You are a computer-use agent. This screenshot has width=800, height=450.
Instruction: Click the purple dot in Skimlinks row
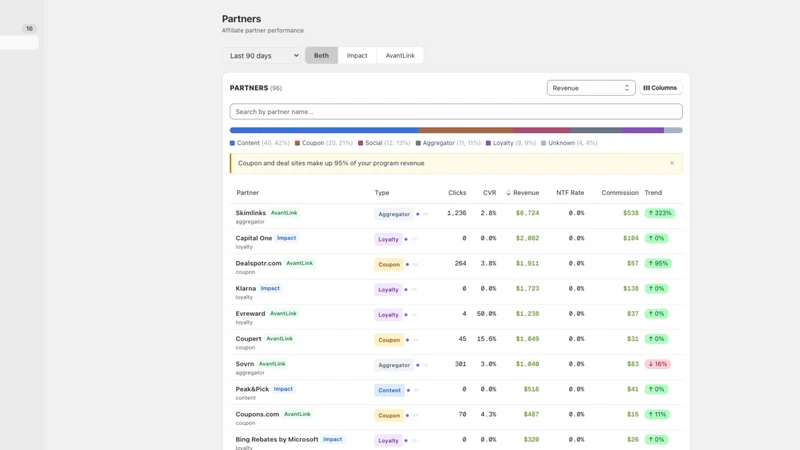418,214
